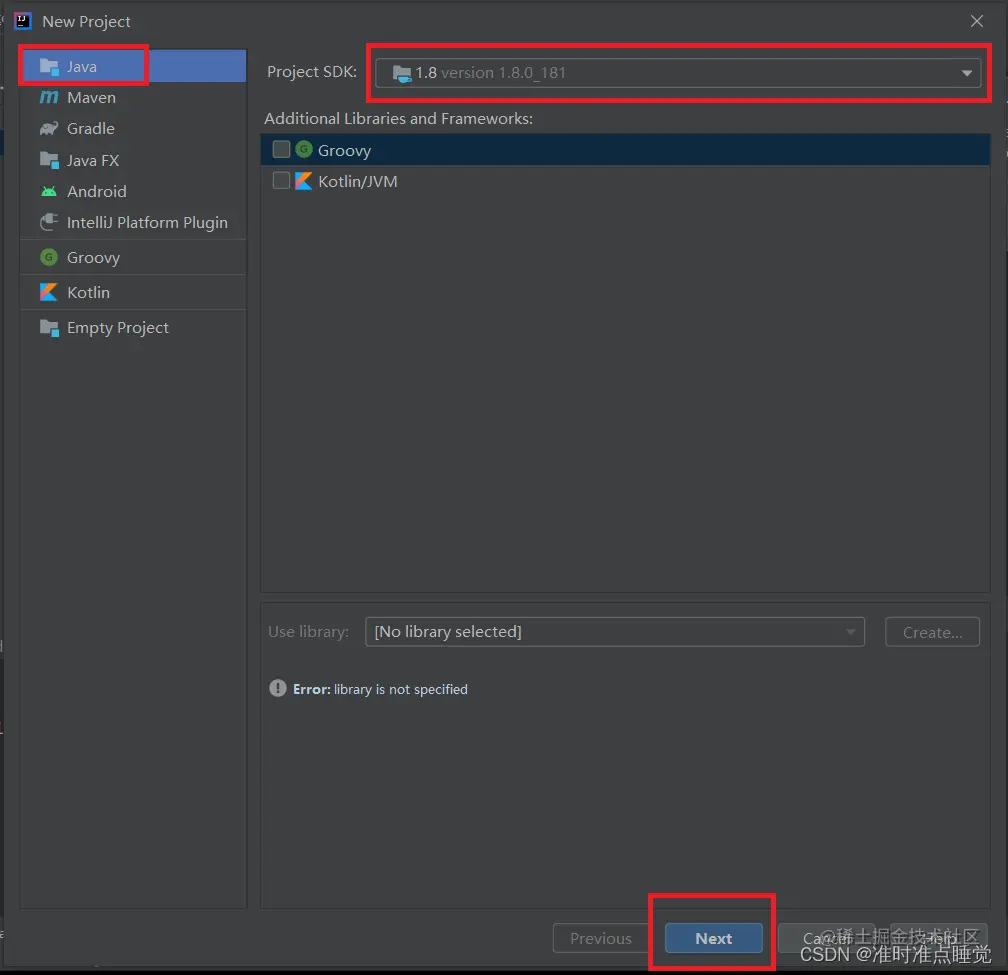Enable the Groovy library checkbox
Viewport: 1008px width, 975px height.
coord(281,150)
